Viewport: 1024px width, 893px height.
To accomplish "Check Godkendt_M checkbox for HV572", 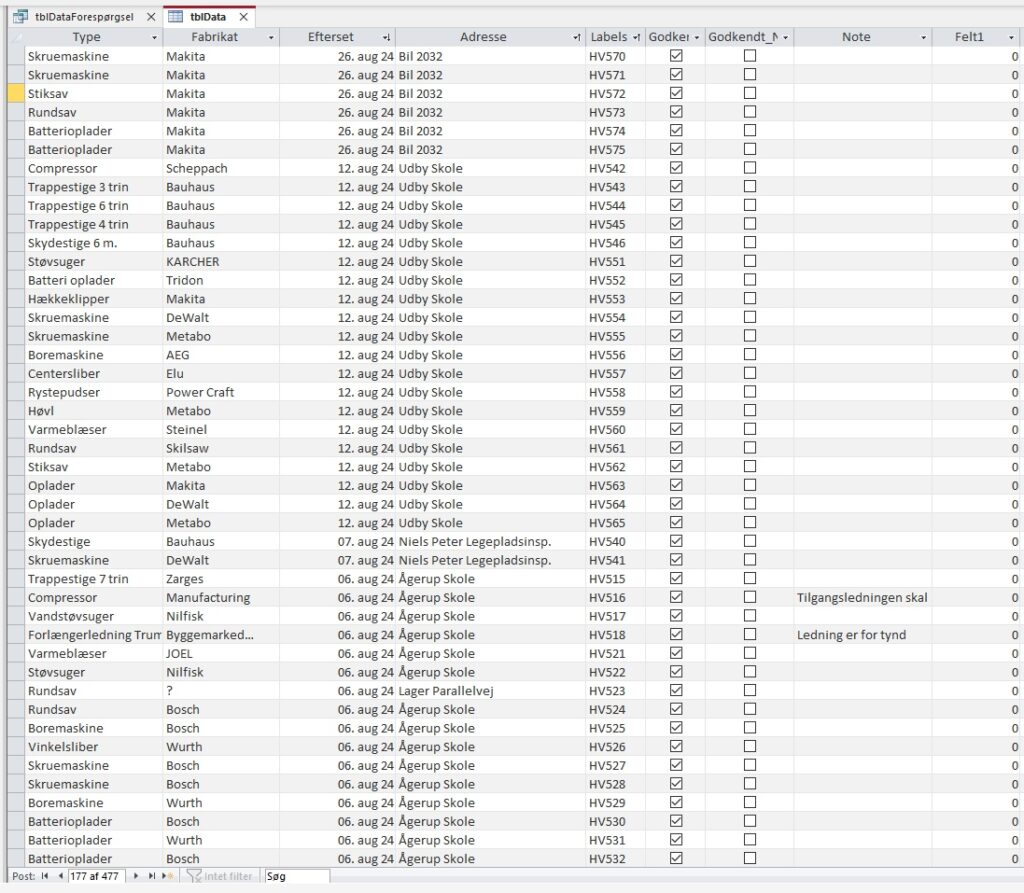I will coord(750,93).
